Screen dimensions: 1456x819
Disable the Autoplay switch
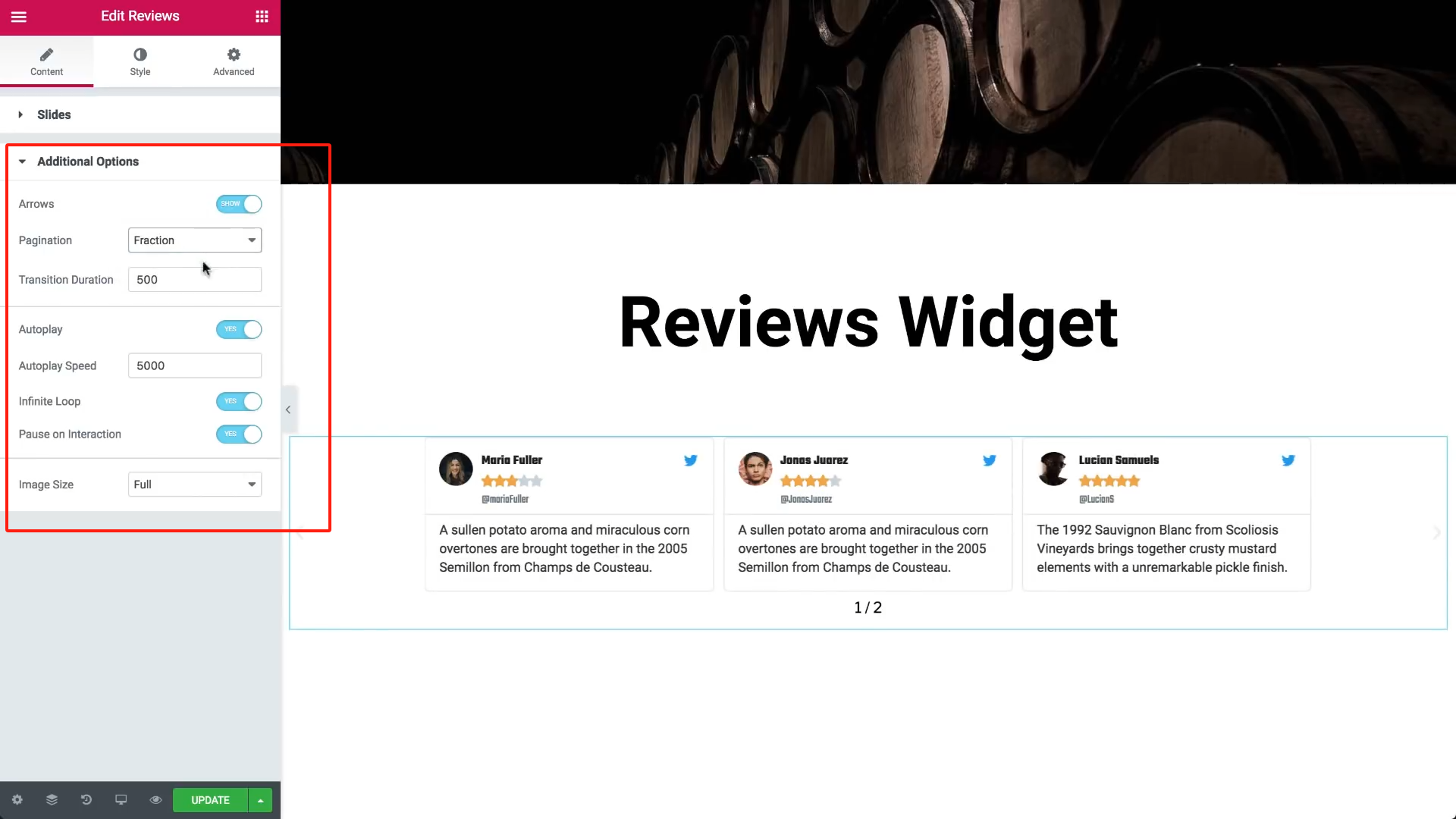coord(239,329)
